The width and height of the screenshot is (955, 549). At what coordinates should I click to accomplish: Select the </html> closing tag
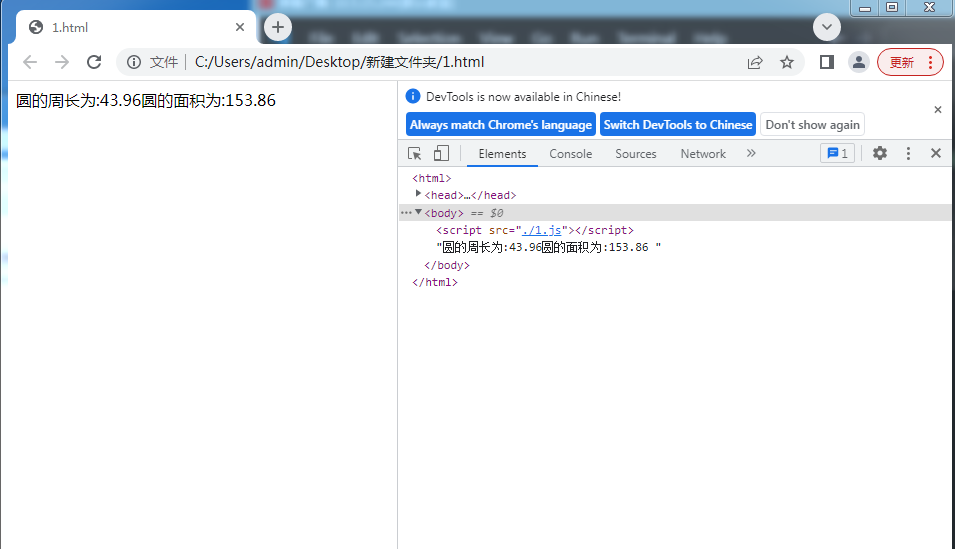[435, 282]
